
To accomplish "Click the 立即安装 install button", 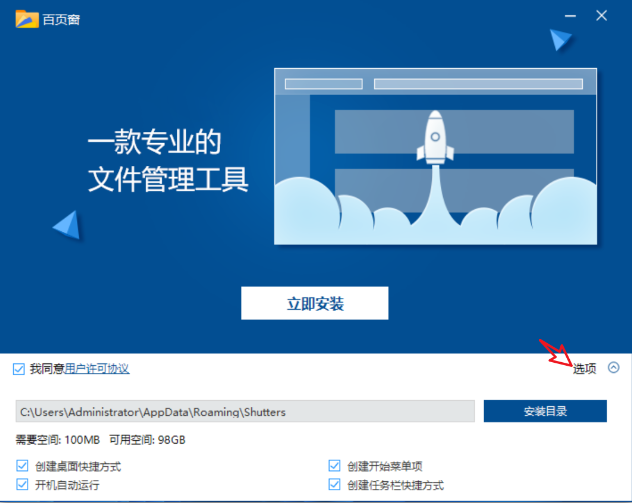I will [314, 303].
